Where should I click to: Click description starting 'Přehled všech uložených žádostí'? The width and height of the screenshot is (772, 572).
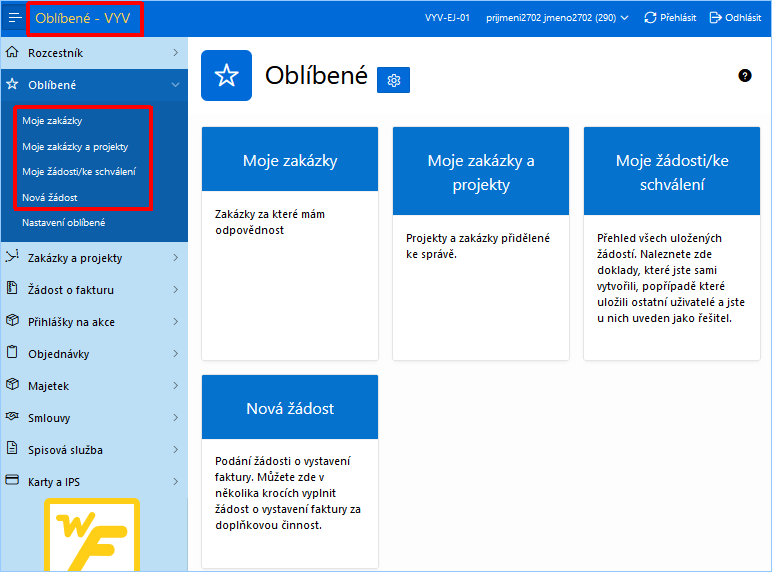(x=671, y=278)
